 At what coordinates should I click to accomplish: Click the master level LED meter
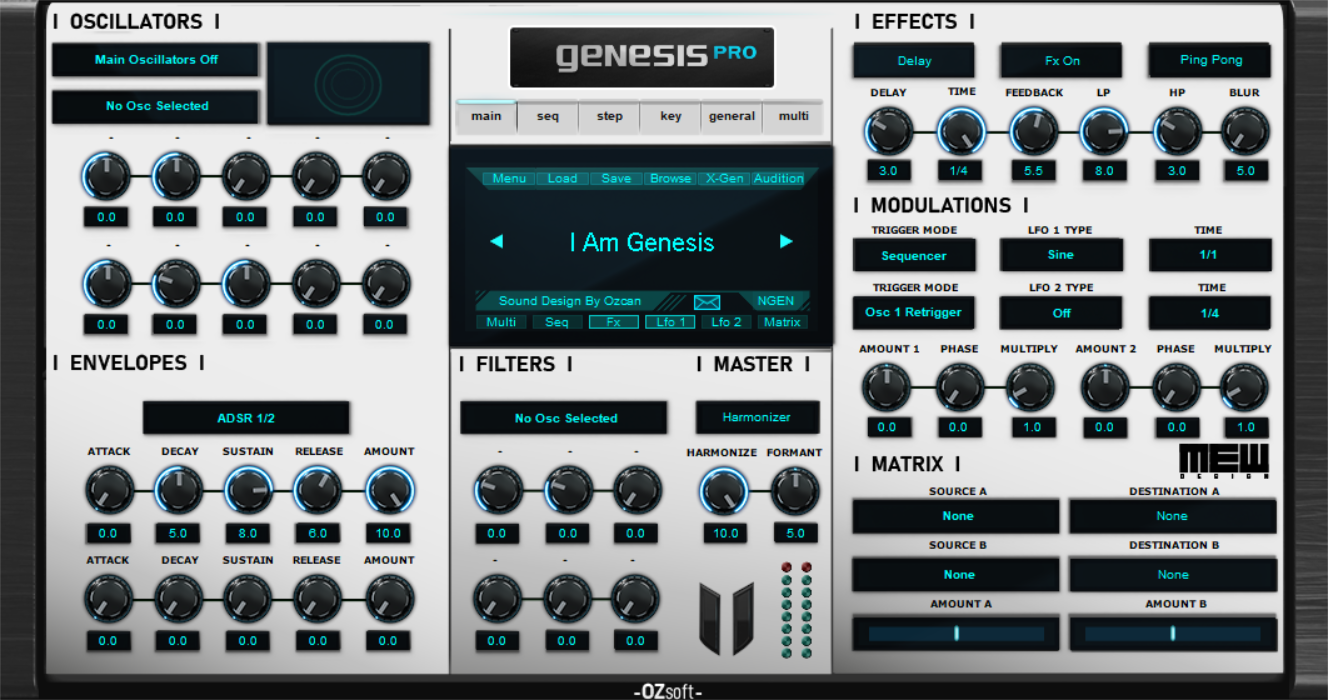(x=796, y=611)
